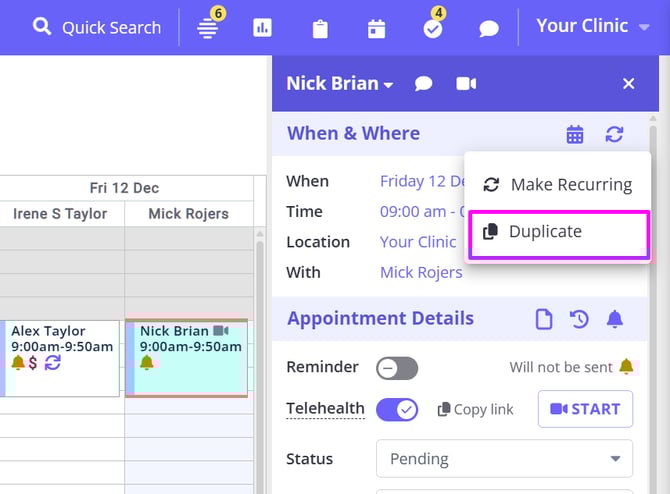
Task: Open the Status Pending dropdown
Action: pos(504,459)
